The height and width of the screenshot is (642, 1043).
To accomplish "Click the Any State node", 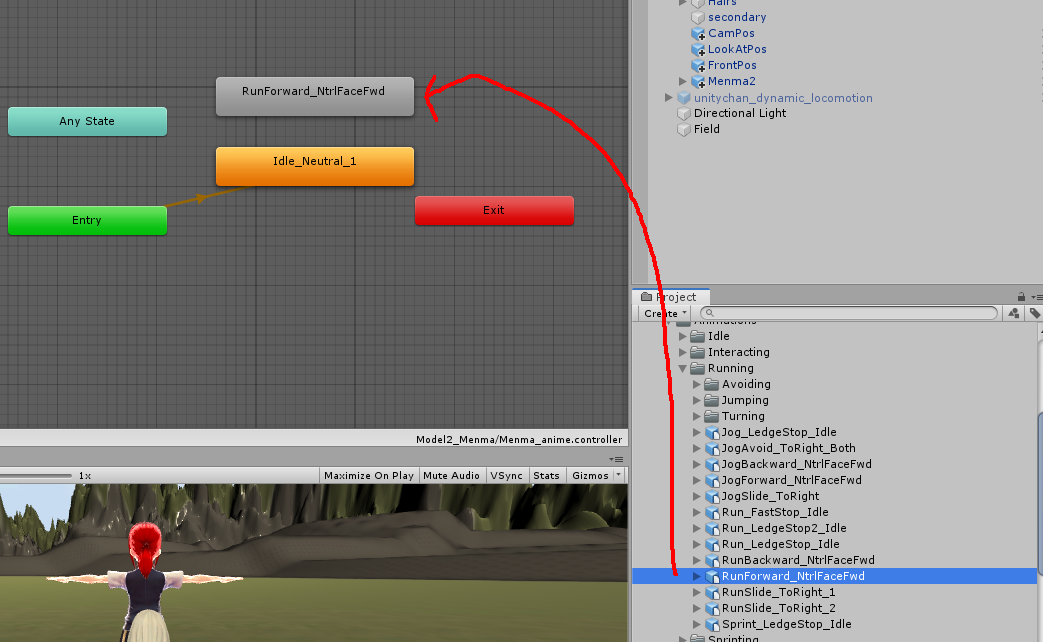I will 87,121.
